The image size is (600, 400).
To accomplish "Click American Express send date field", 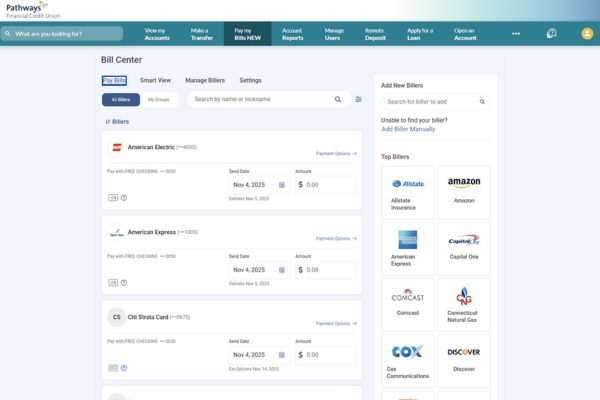I will (x=259, y=270).
